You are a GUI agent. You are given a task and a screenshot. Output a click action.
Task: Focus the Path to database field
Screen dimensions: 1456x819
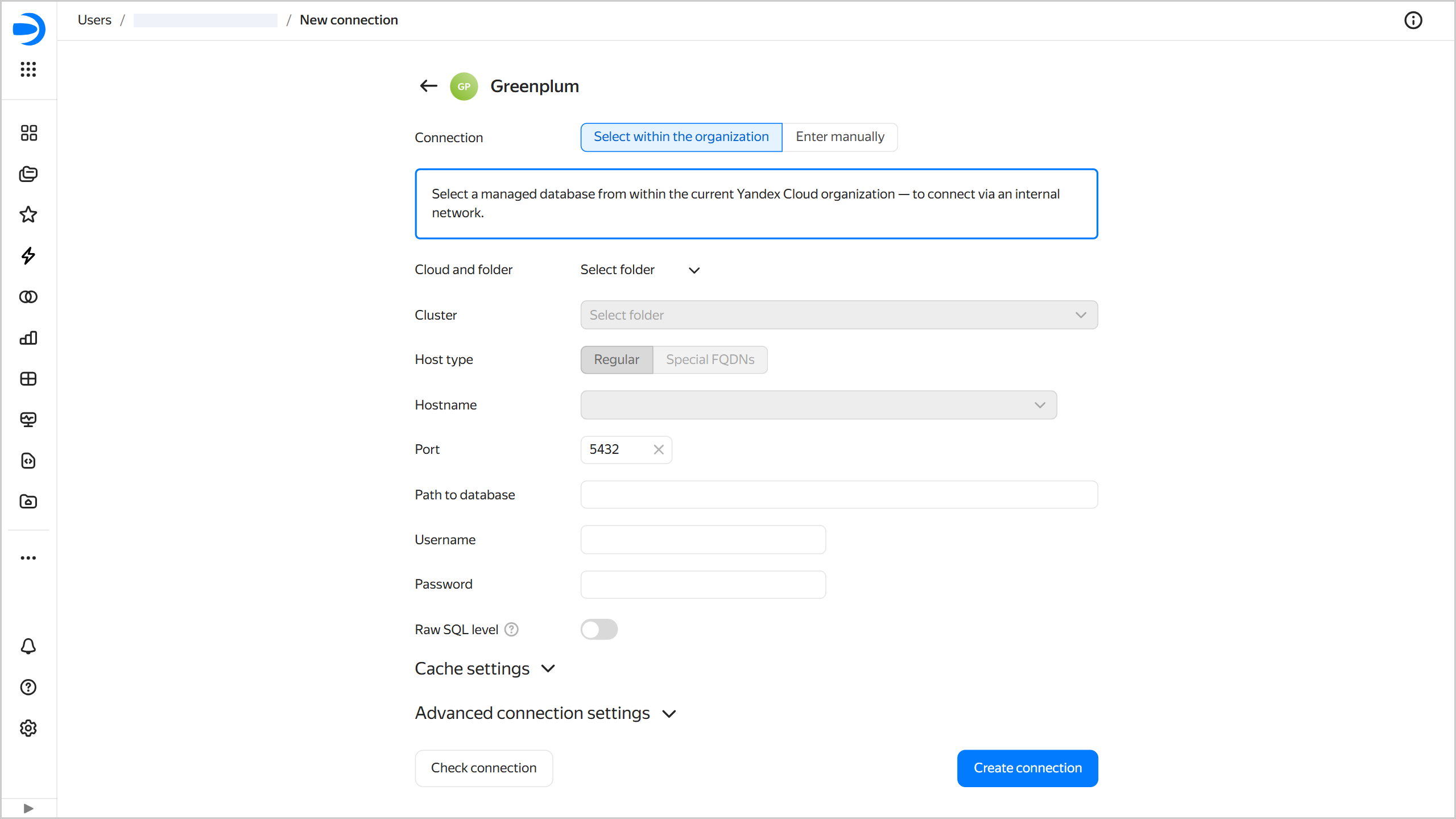pyautogui.click(x=839, y=495)
